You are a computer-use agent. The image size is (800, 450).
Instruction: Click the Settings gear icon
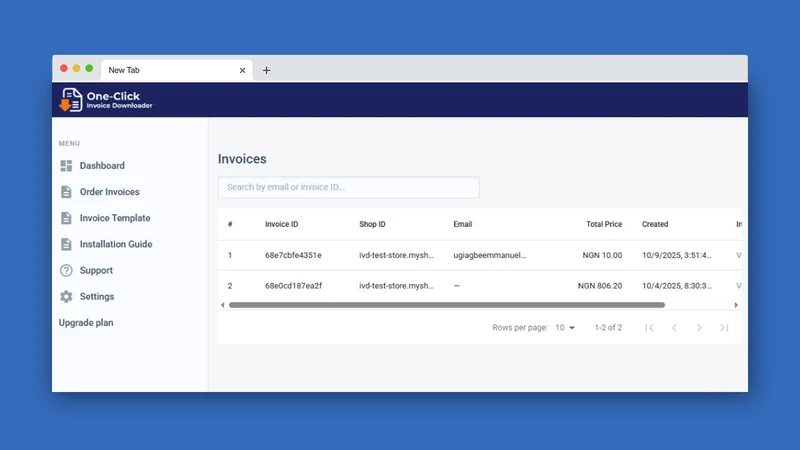pyautogui.click(x=66, y=296)
